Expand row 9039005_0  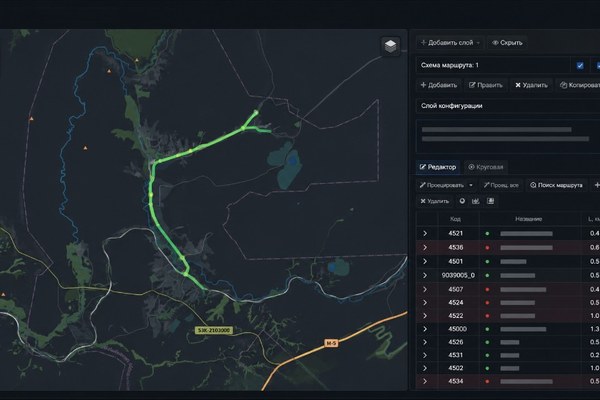click(425, 276)
